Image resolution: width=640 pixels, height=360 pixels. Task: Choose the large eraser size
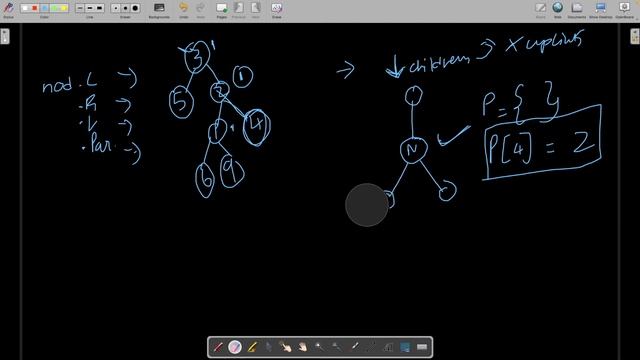pyautogui.click(x=135, y=8)
